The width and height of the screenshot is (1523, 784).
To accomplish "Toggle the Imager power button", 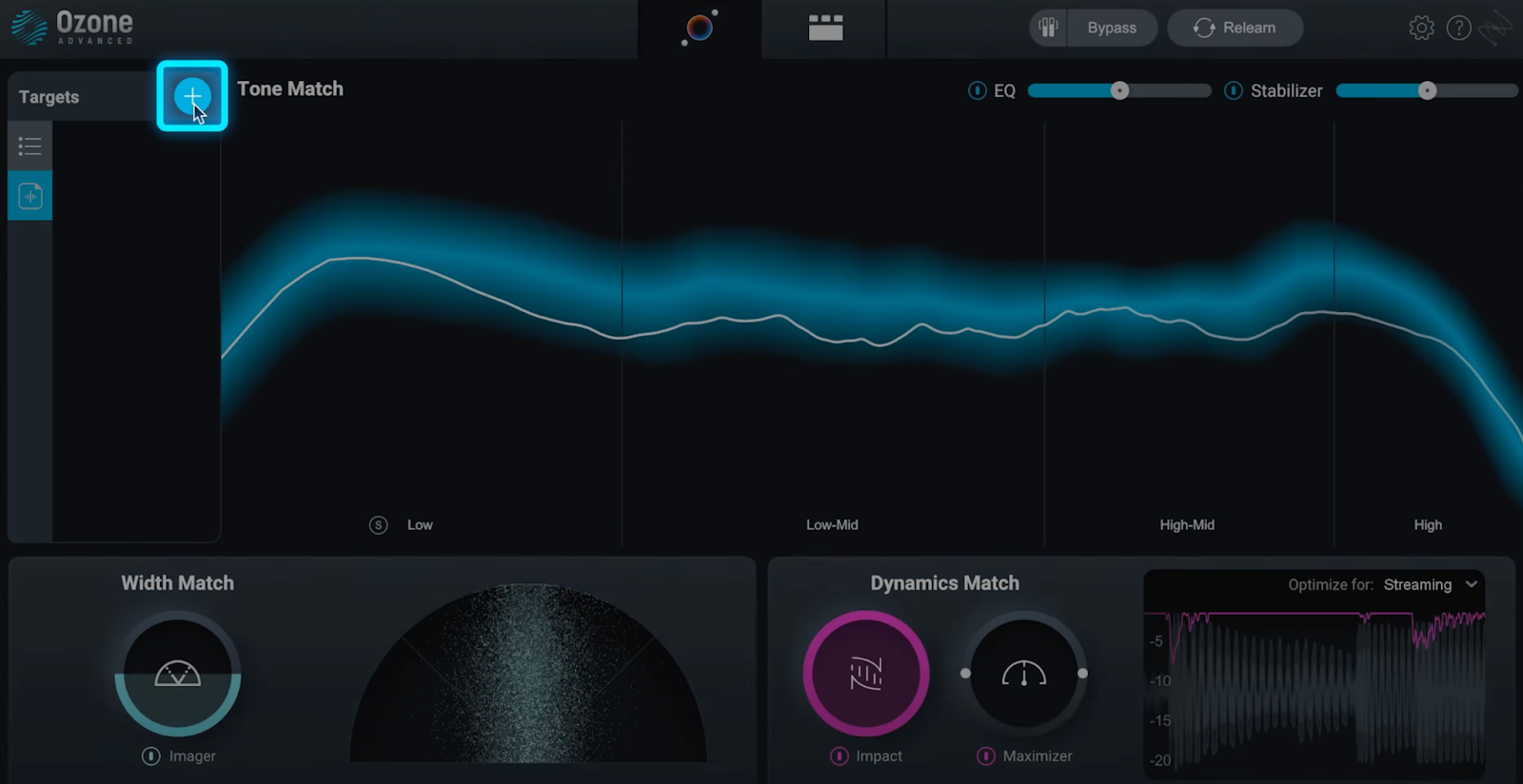I will (x=150, y=756).
